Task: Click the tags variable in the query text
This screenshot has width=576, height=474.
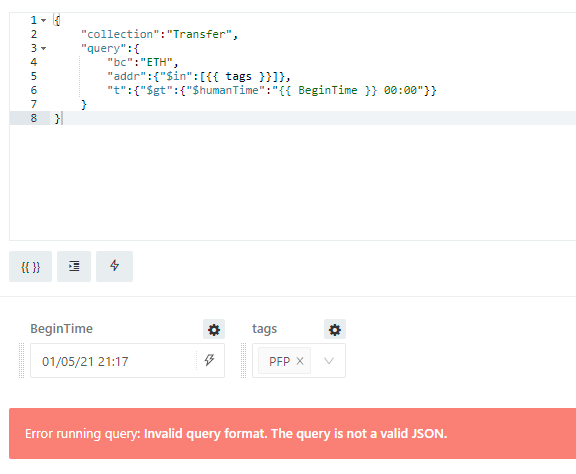Action: tap(238, 76)
